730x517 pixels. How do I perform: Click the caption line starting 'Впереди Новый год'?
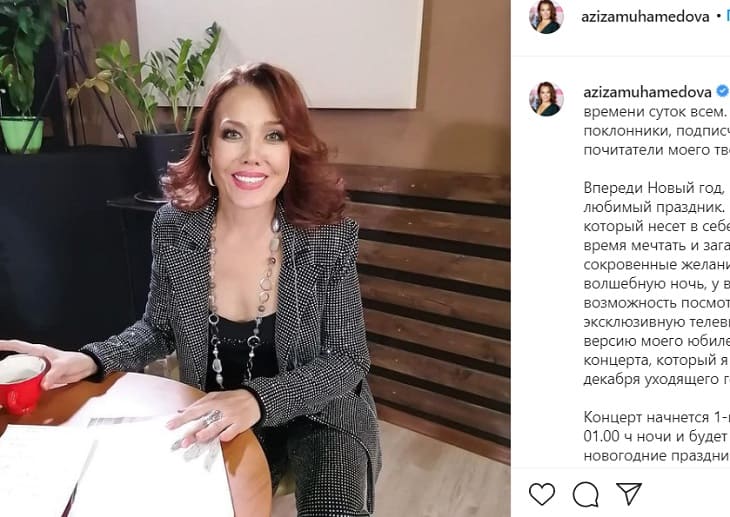coord(656,188)
